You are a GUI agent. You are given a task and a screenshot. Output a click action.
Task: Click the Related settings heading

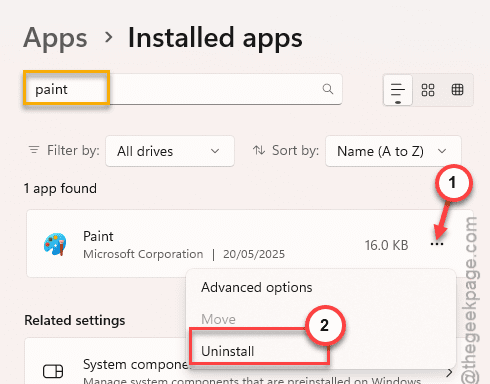pyautogui.click(x=75, y=320)
